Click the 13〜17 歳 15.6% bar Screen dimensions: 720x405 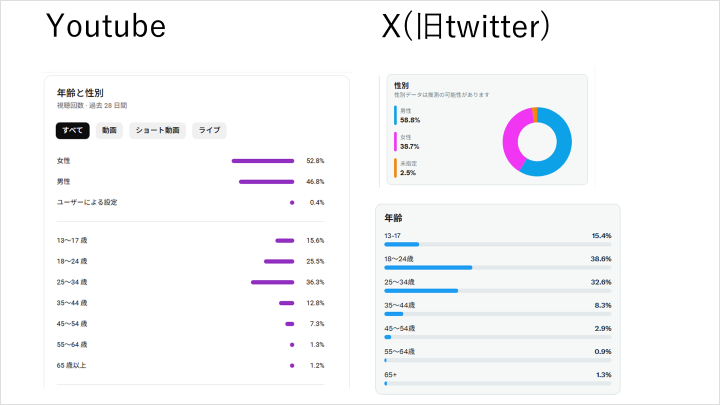[x=285, y=240]
